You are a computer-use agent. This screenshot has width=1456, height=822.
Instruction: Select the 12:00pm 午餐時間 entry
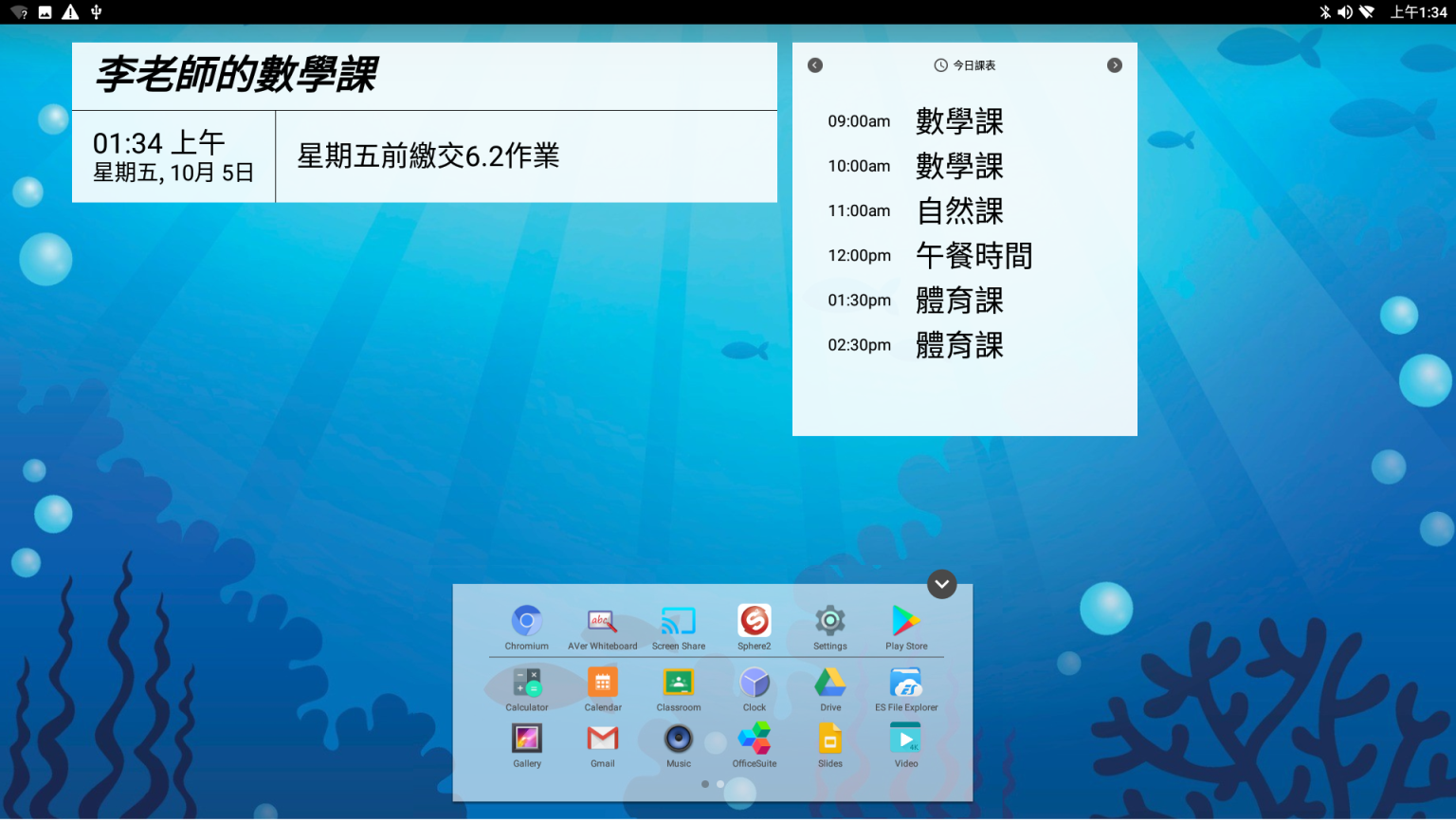pyautogui.click(x=930, y=255)
